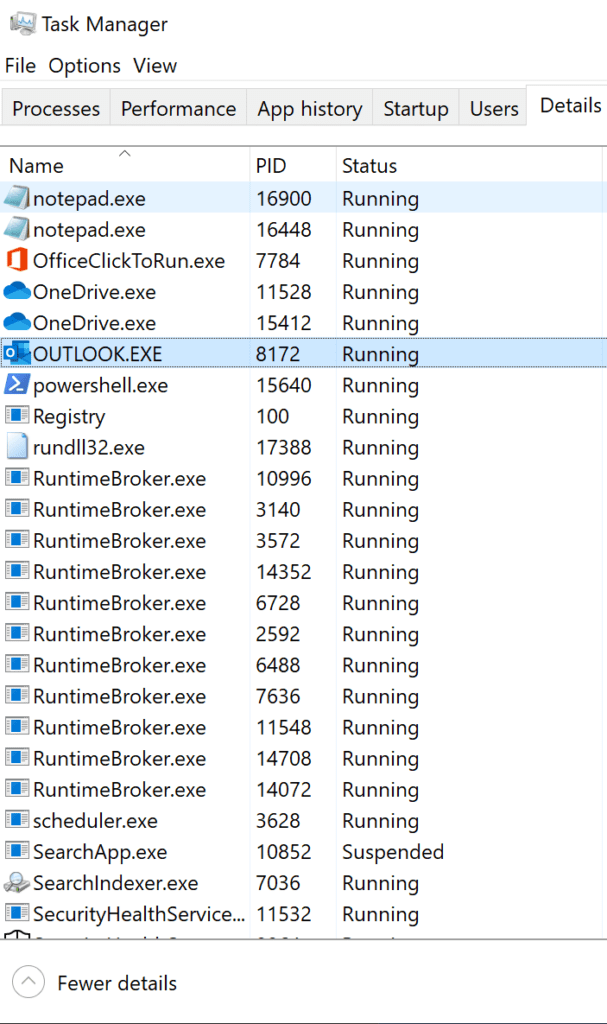Switch to the Startup tab
607x1024 pixels.
coord(416,108)
